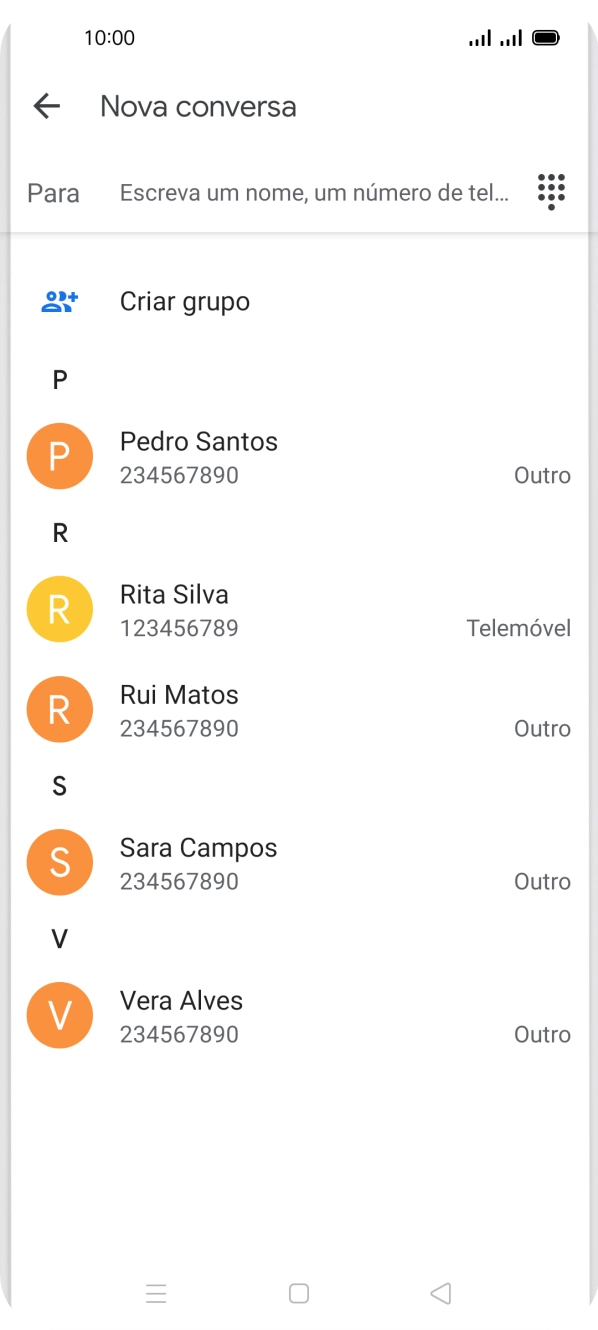
Task: Click the section letter P header
Action: (59, 378)
